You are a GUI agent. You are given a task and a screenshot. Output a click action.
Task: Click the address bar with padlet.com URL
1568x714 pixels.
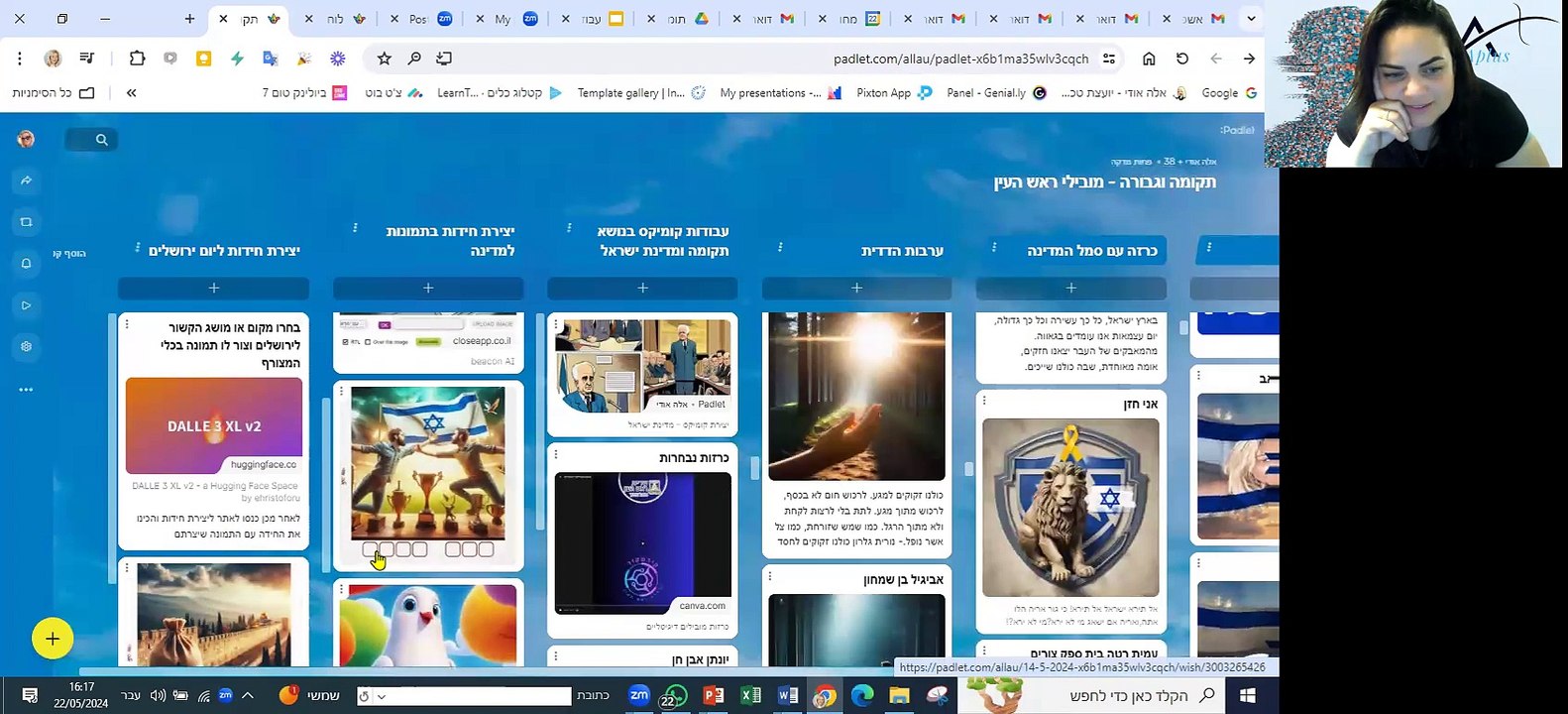click(x=960, y=59)
